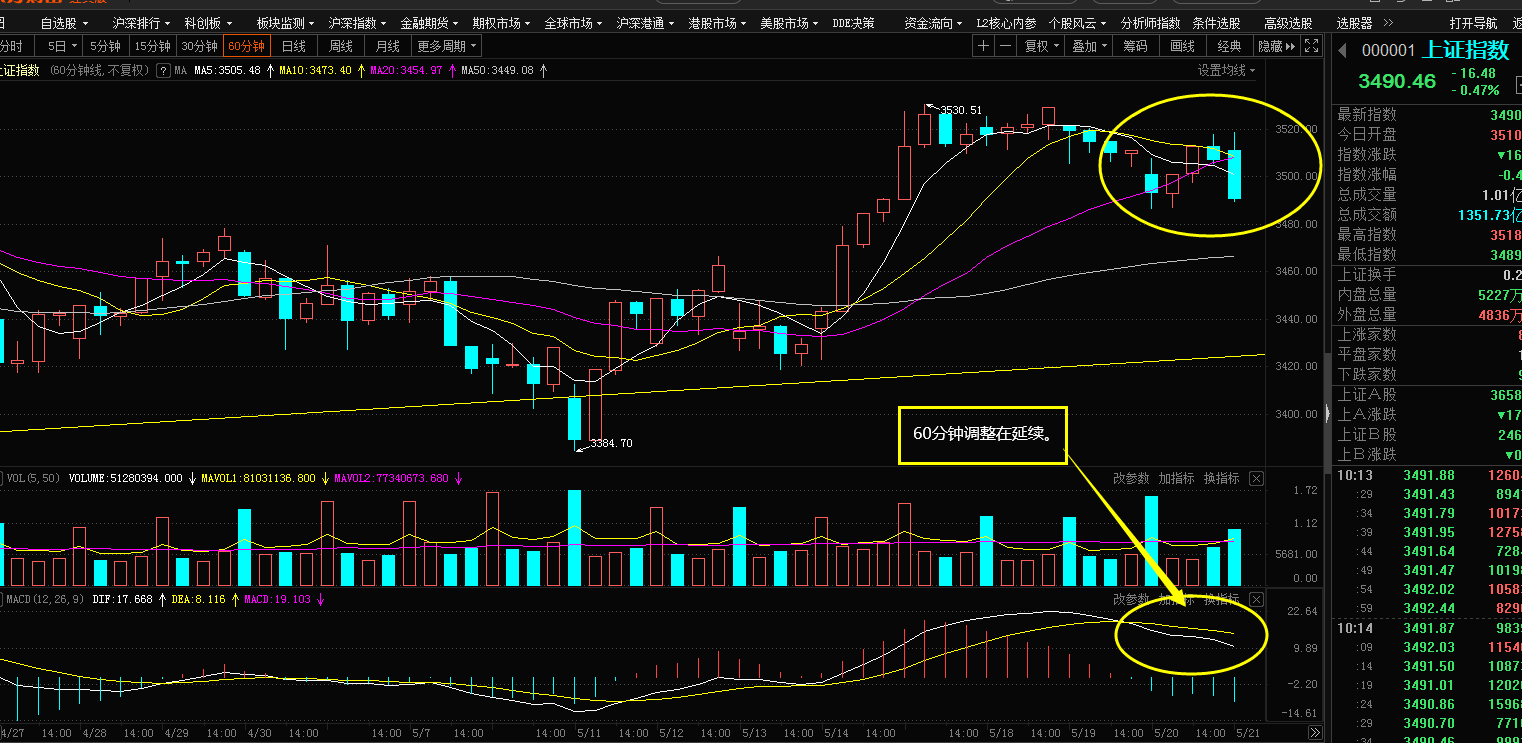Hide side panel using 隐藏 button
Image resolution: width=1522 pixels, height=743 pixels.
1277,46
